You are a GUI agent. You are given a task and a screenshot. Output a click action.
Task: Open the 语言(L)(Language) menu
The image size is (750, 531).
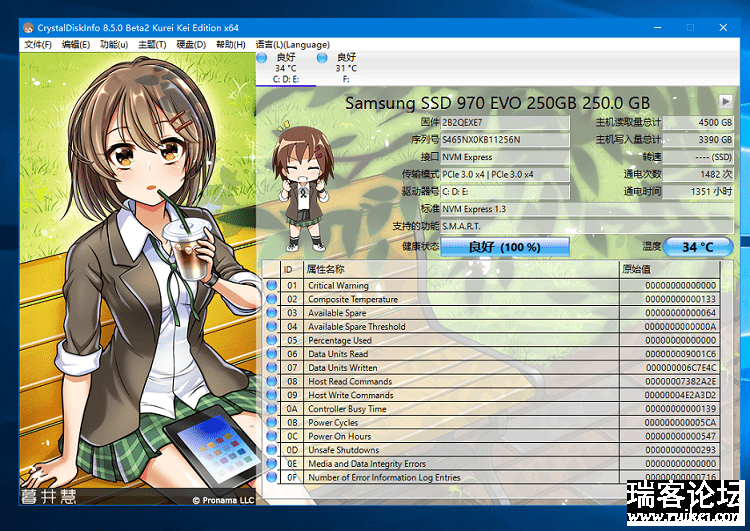(292, 44)
